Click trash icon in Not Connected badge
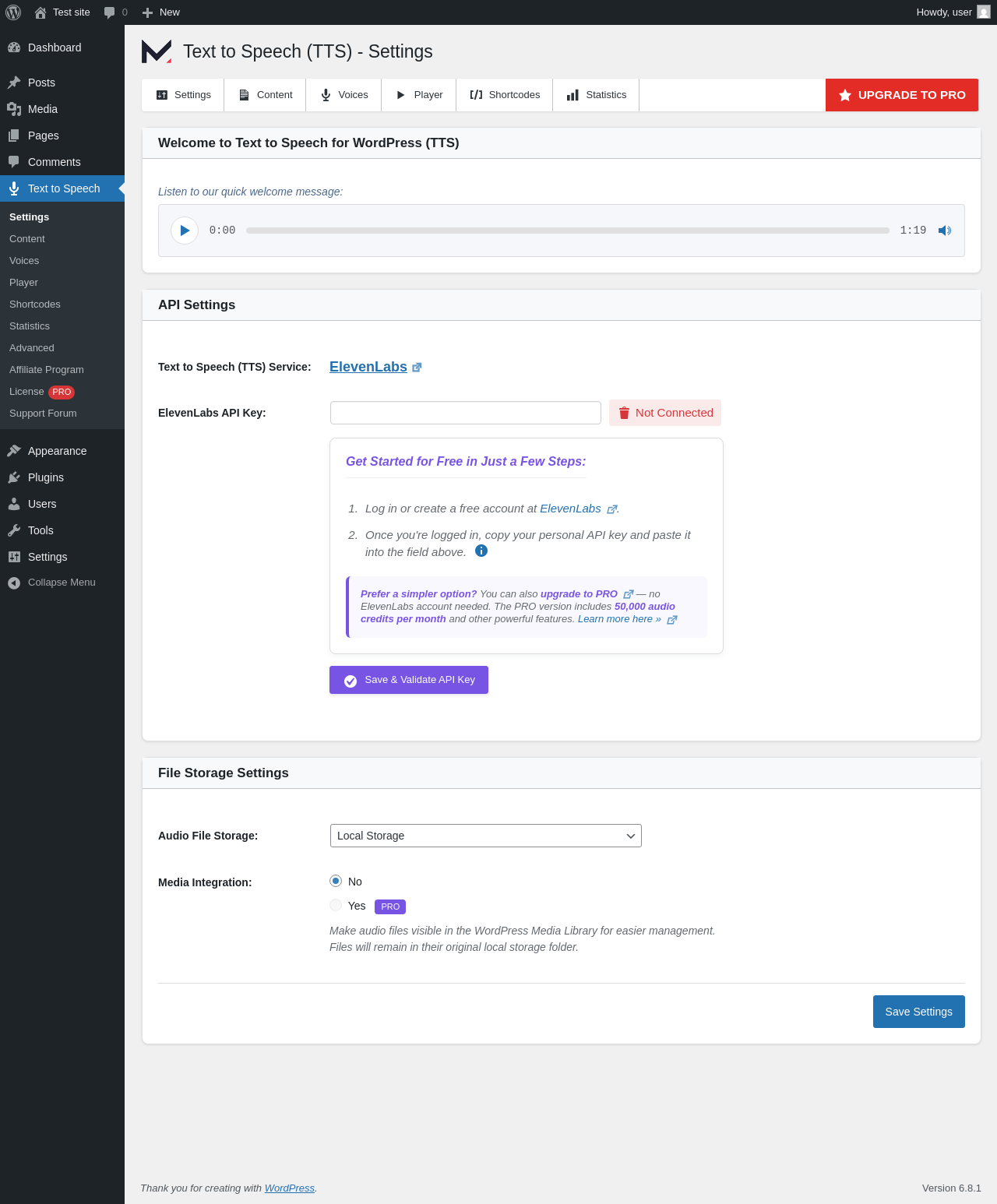This screenshot has width=997, height=1204. click(x=624, y=413)
